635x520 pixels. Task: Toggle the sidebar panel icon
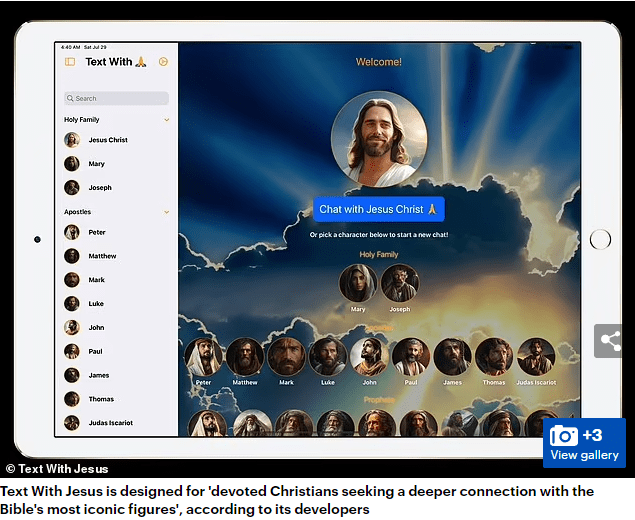click(x=70, y=62)
